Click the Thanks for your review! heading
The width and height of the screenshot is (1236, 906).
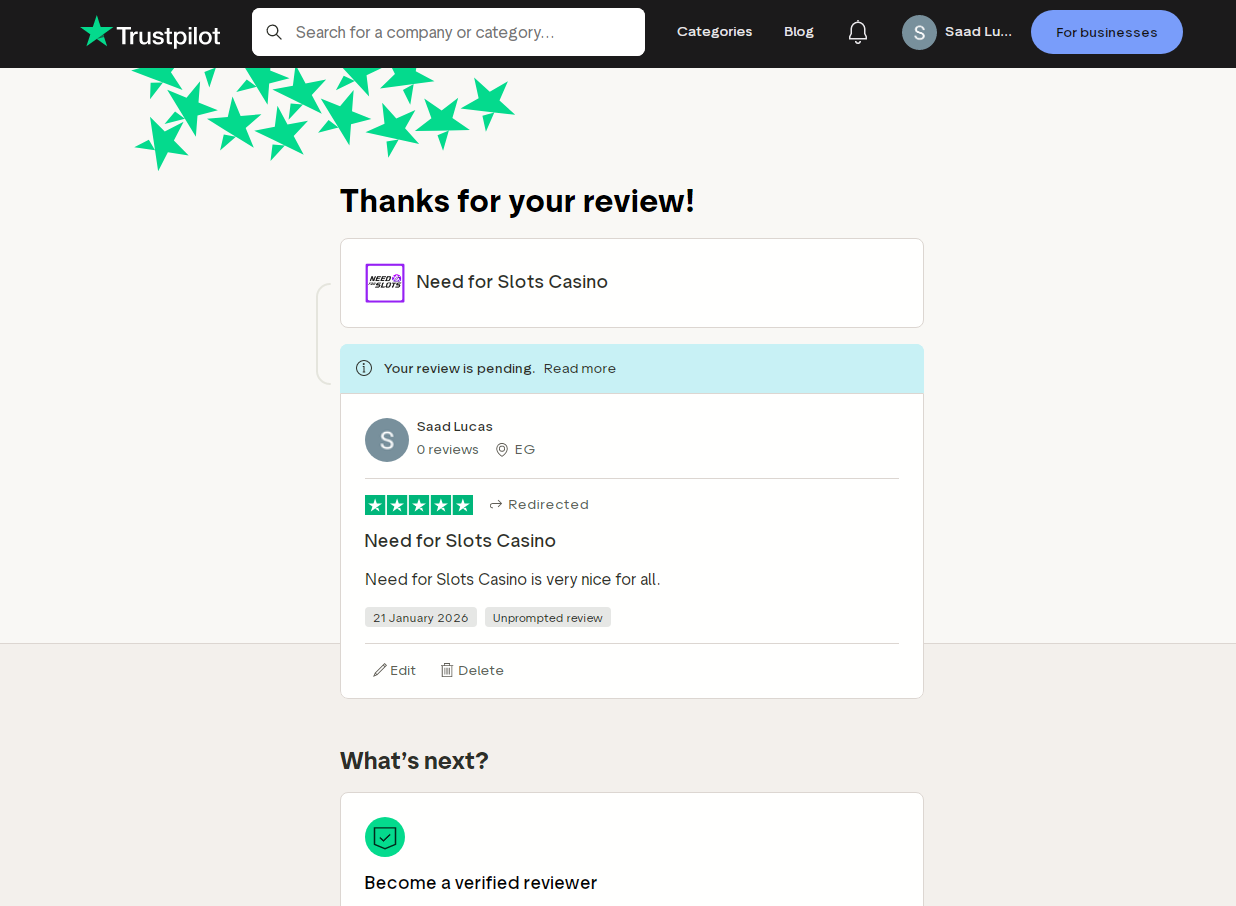(517, 201)
